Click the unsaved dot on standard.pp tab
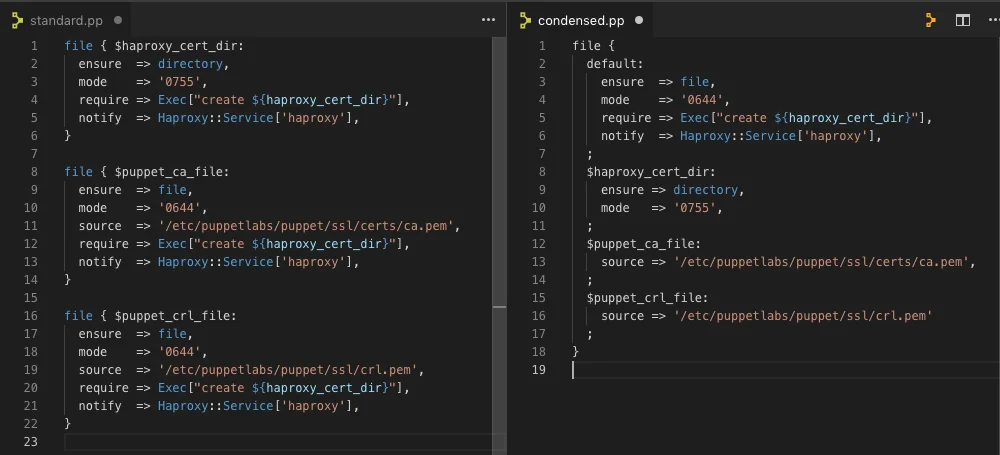 coord(117,20)
